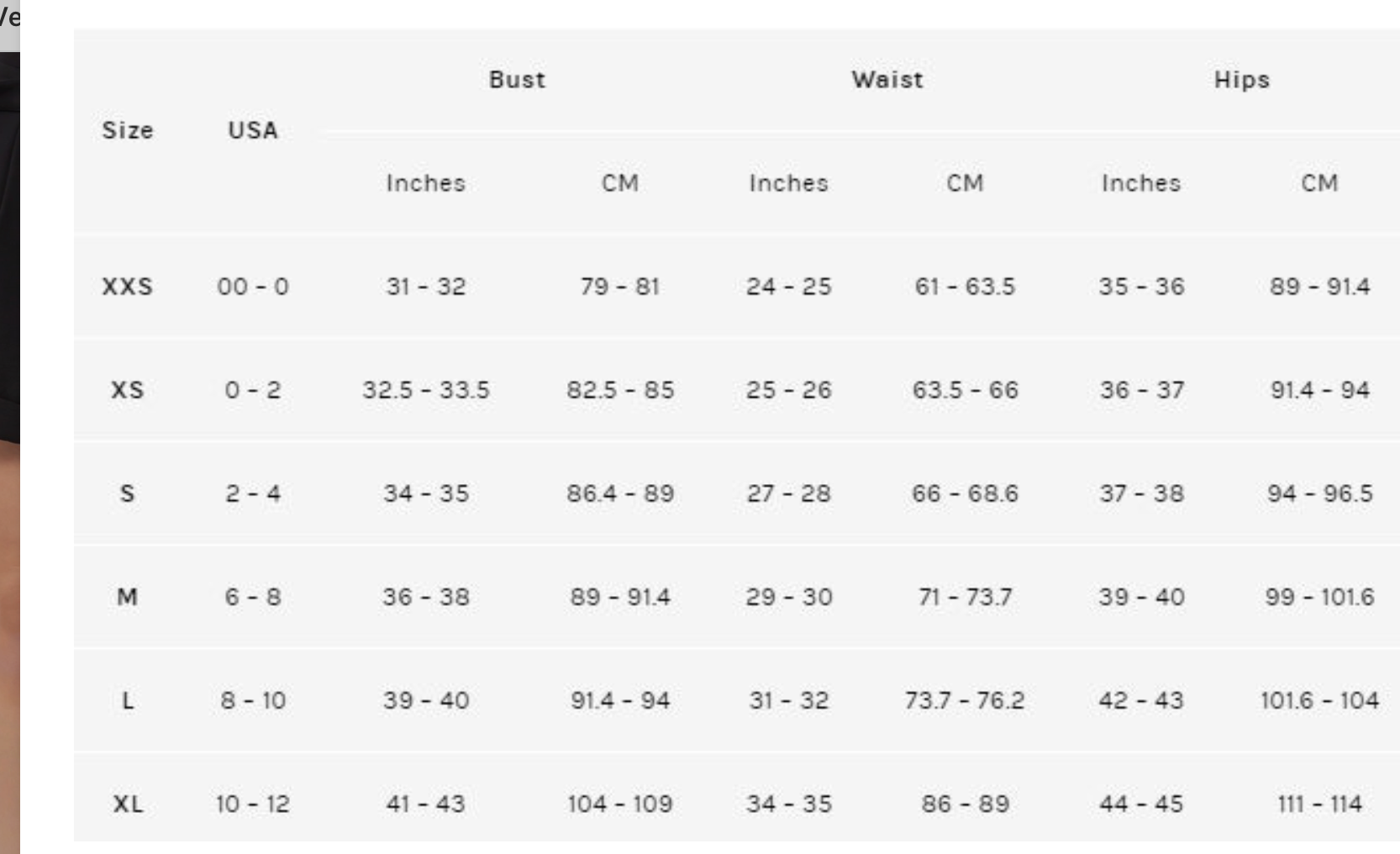Click M waist inches value 29 - 30

pyautogui.click(x=788, y=597)
